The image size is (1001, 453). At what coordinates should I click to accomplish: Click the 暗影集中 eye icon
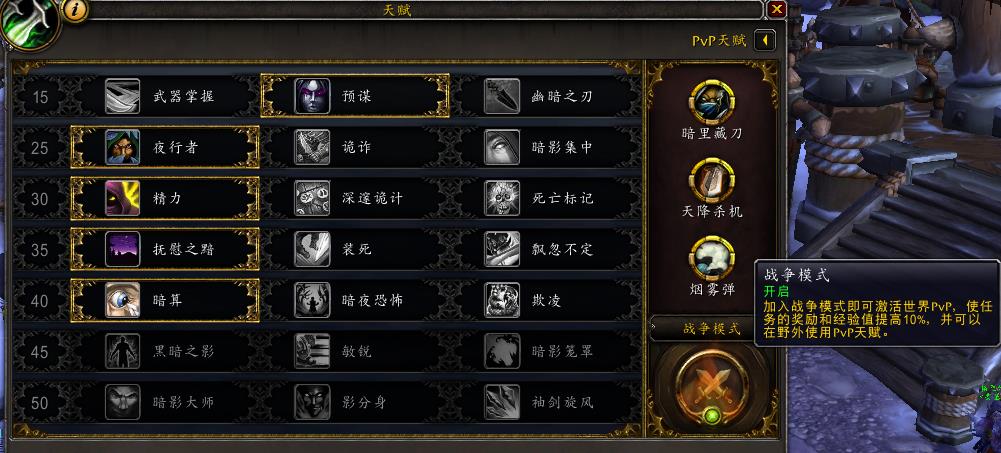tap(502, 147)
